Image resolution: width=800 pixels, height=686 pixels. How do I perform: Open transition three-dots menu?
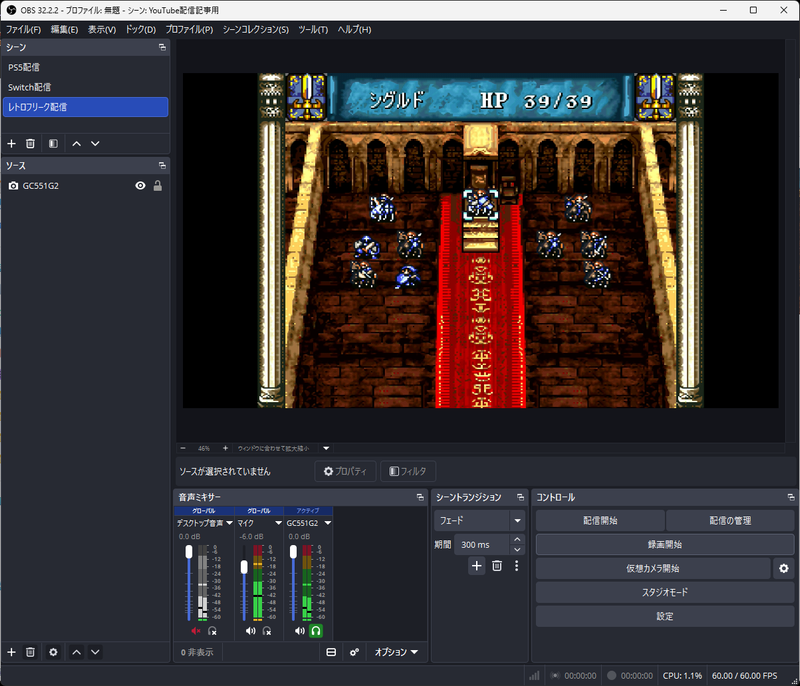point(516,566)
